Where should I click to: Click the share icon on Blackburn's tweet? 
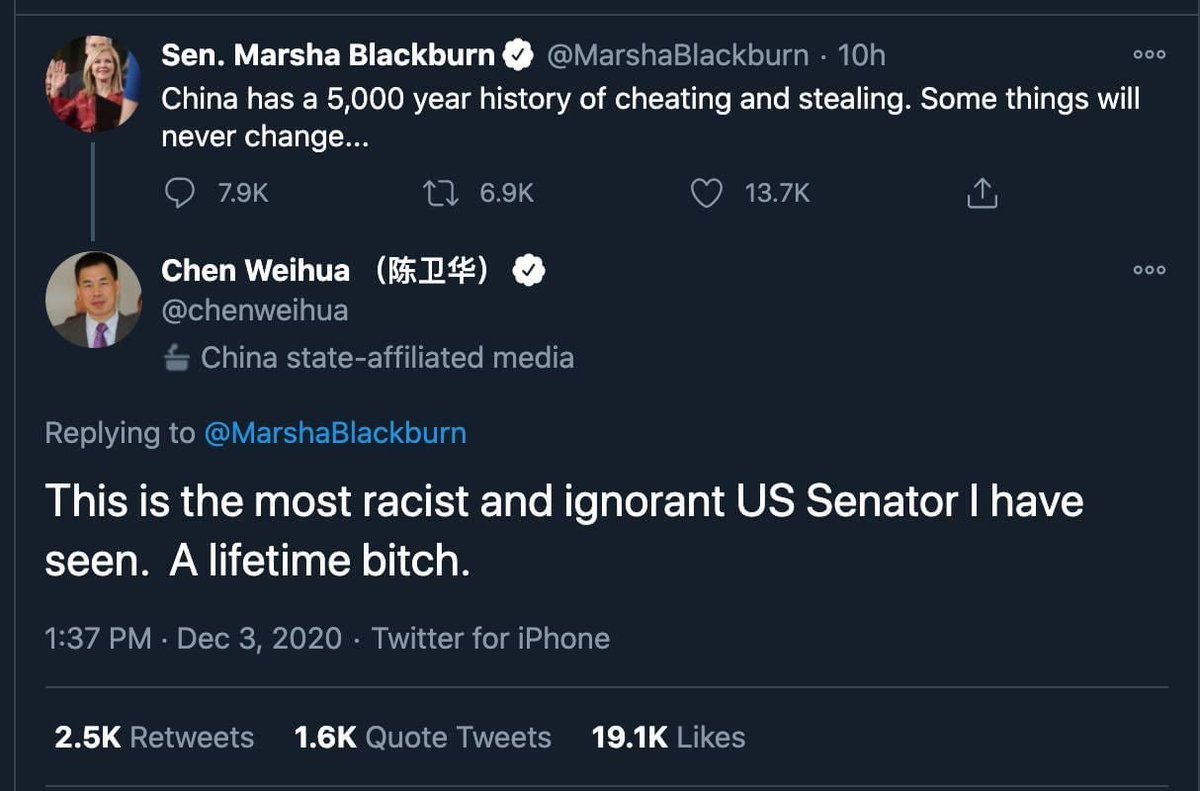pyautogui.click(x=982, y=193)
